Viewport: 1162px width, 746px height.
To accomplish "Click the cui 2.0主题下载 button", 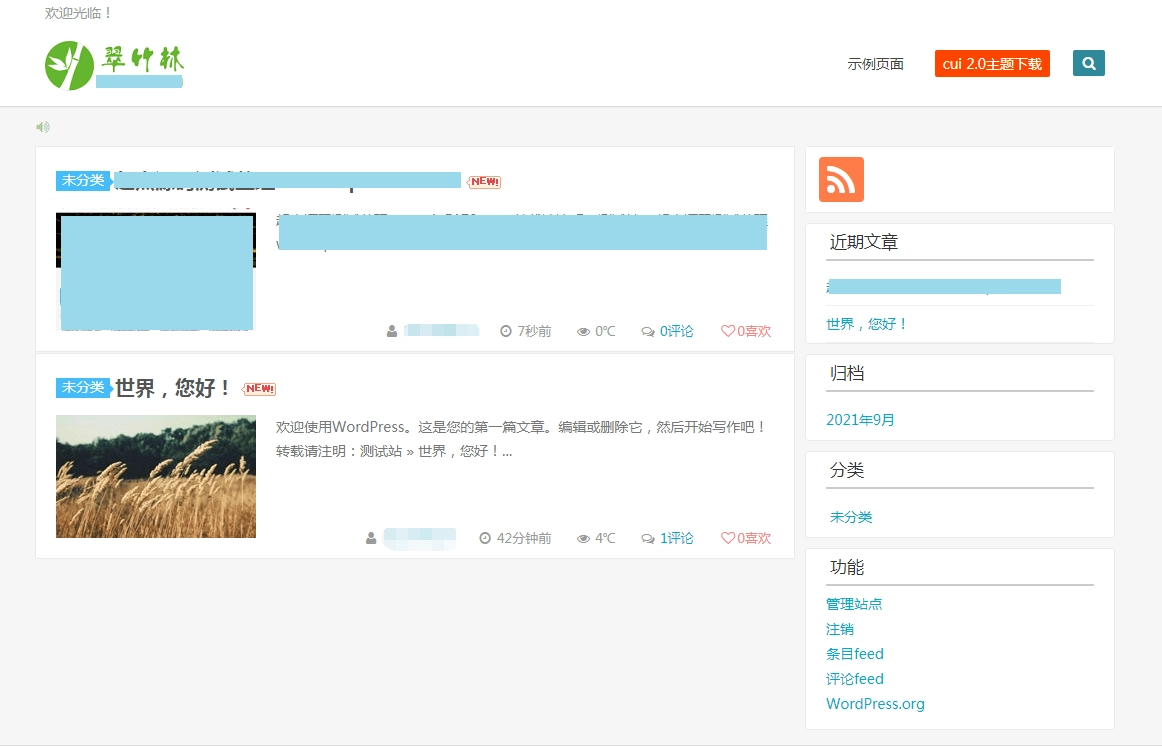I will coord(992,64).
